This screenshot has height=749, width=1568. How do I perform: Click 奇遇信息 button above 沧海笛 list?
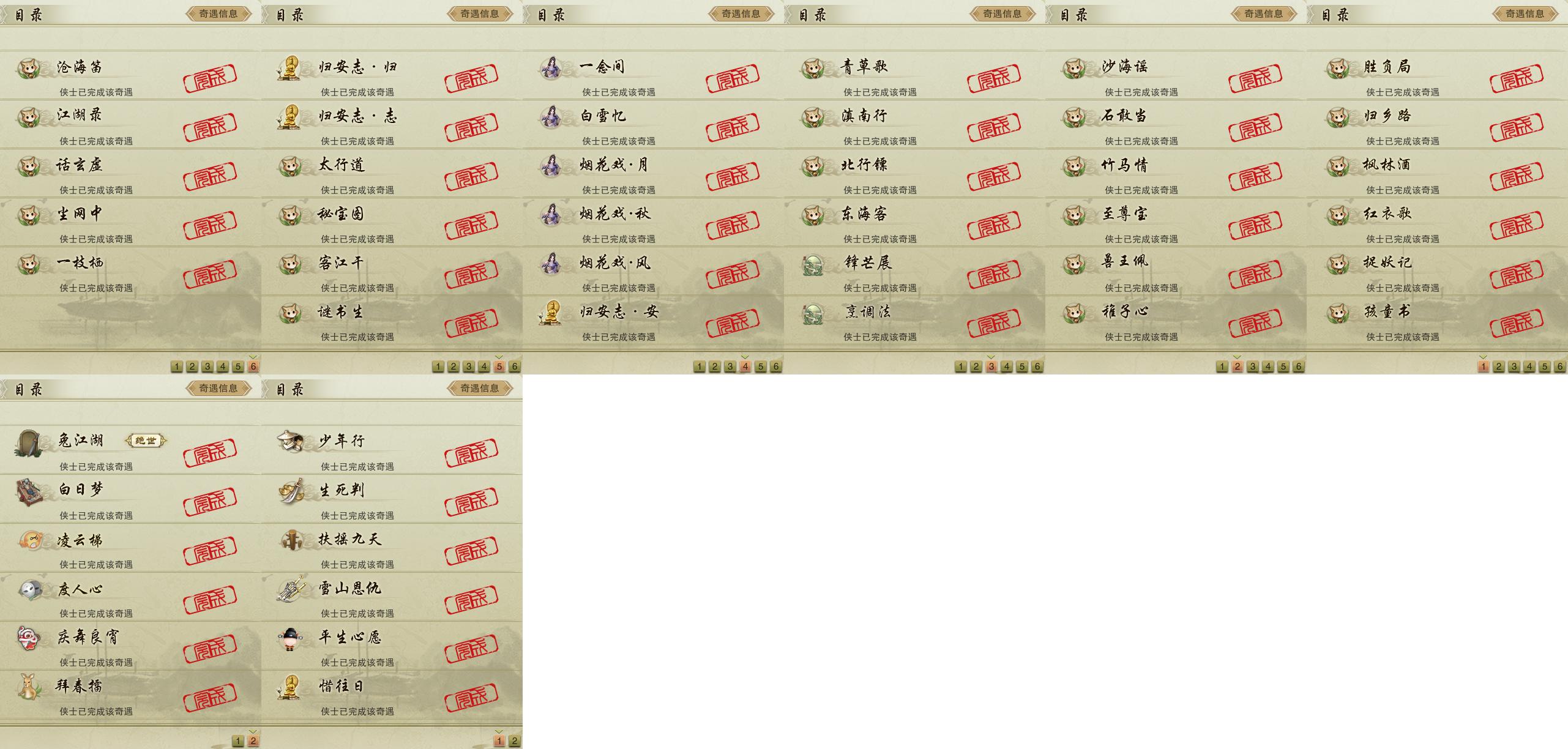[x=218, y=13]
